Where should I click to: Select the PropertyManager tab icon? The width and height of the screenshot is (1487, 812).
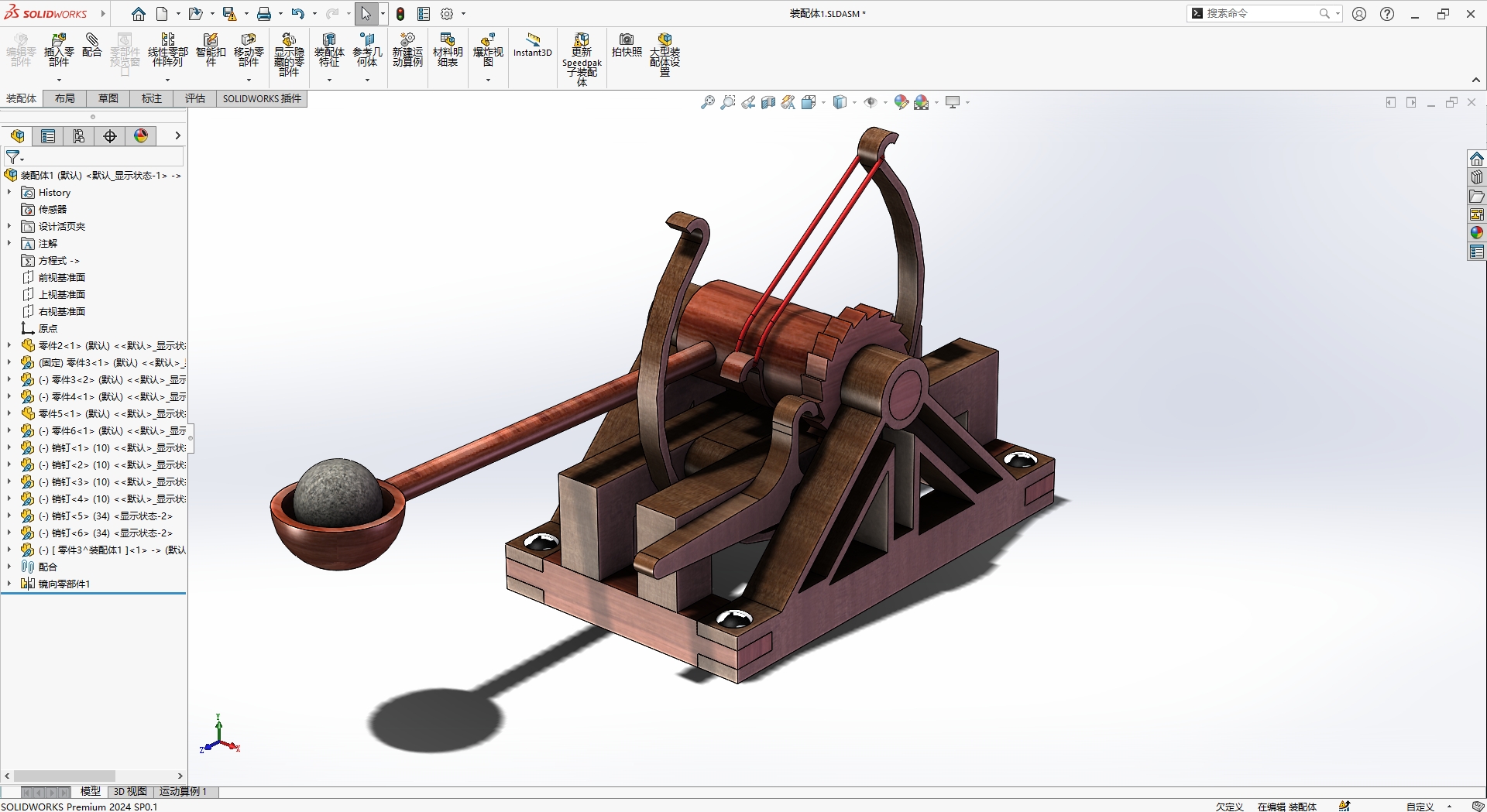(x=48, y=136)
